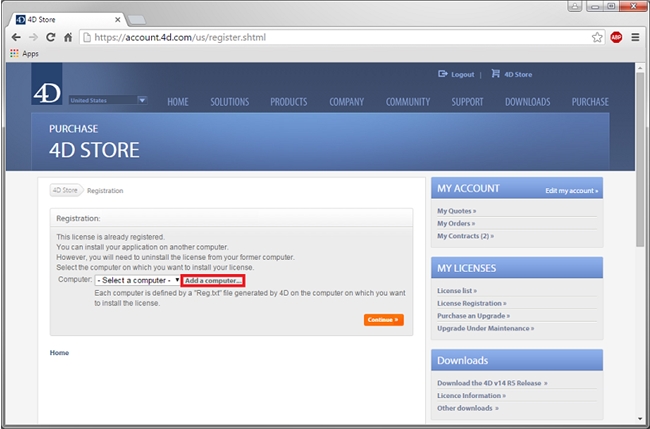Open the PRODUCTS navigation menu
Screen dimensions: 650x429
pos(288,102)
